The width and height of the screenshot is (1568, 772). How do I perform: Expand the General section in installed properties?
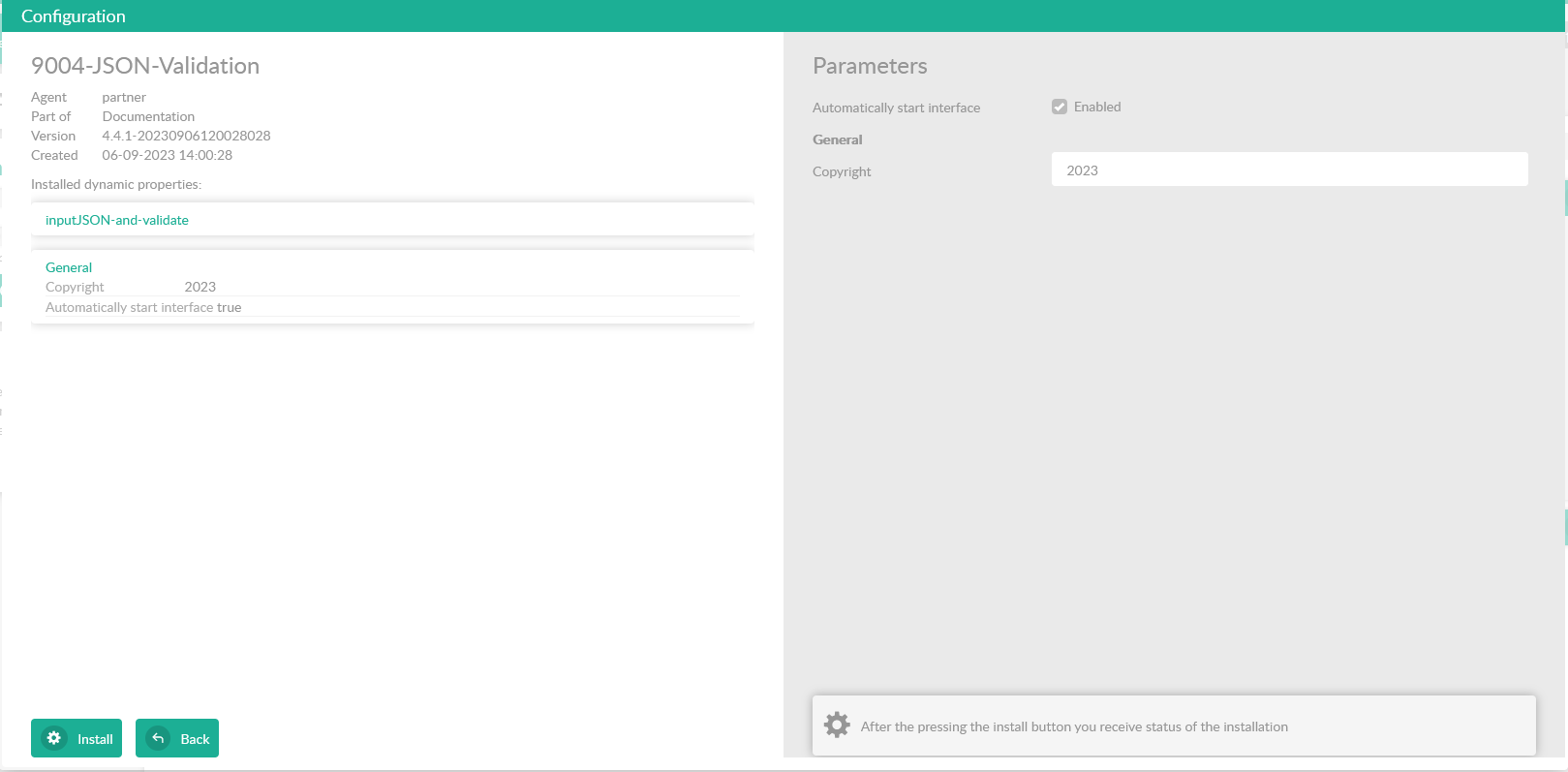pos(69,267)
